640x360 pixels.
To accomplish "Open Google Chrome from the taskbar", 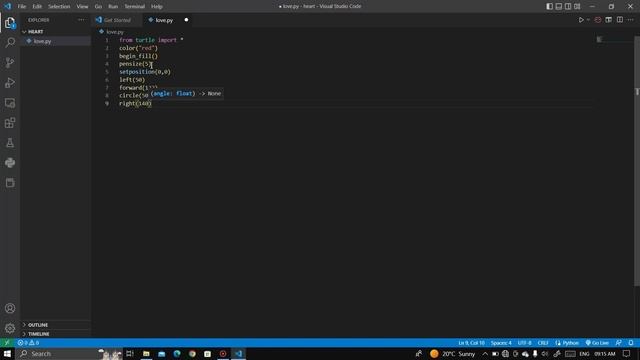I will [192, 353].
